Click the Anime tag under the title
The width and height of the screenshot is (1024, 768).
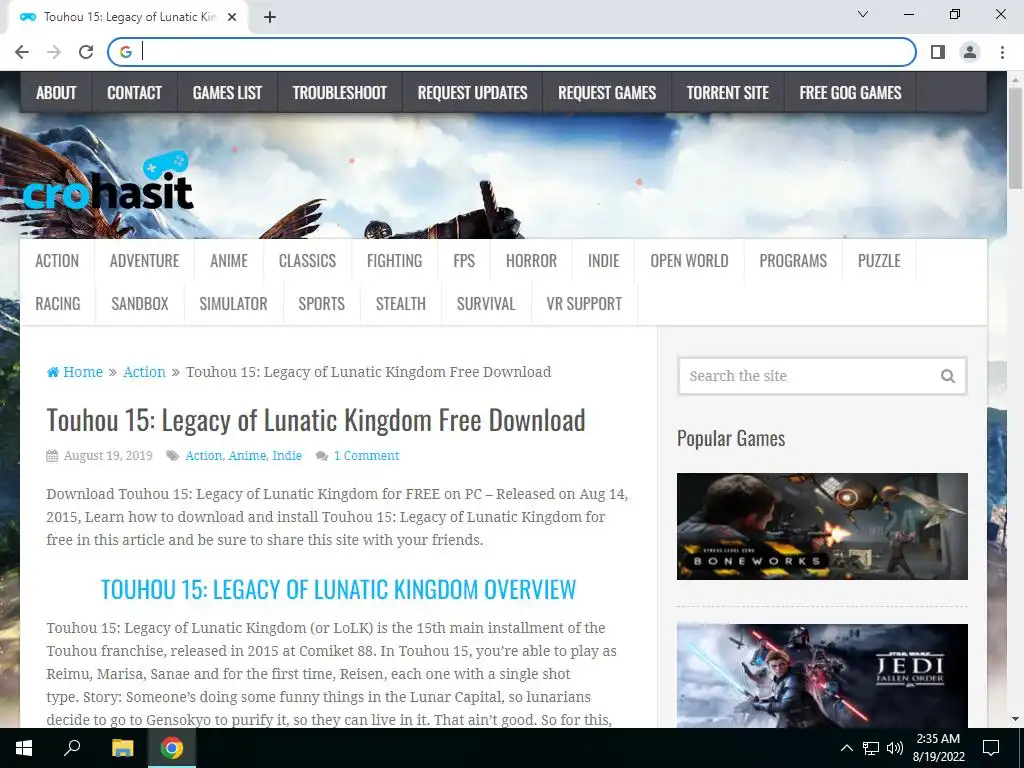(x=248, y=456)
